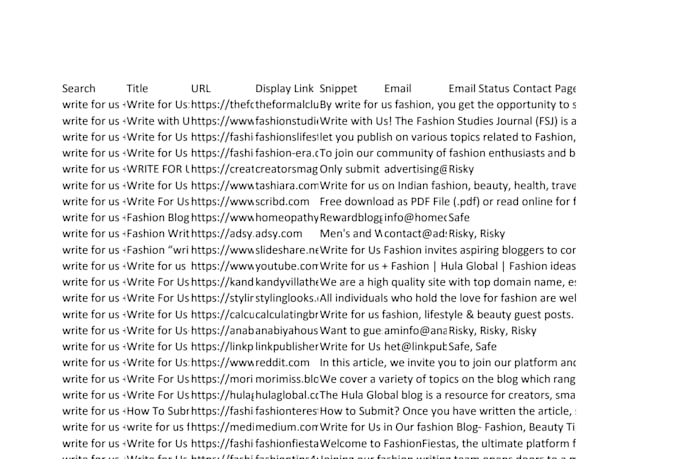Screen dimensions: 680x459
Task: Click snippet 'We are a high quality site'
Action: point(448,282)
